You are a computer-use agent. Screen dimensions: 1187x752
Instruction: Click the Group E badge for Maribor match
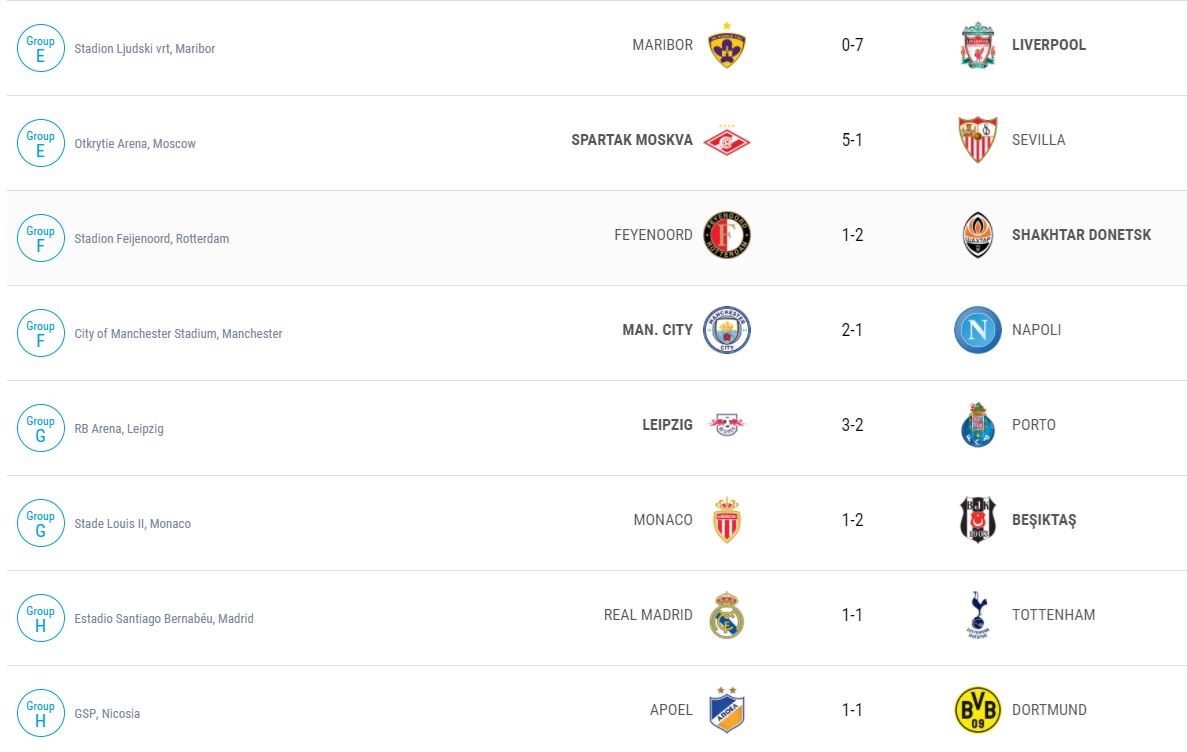tap(41, 48)
